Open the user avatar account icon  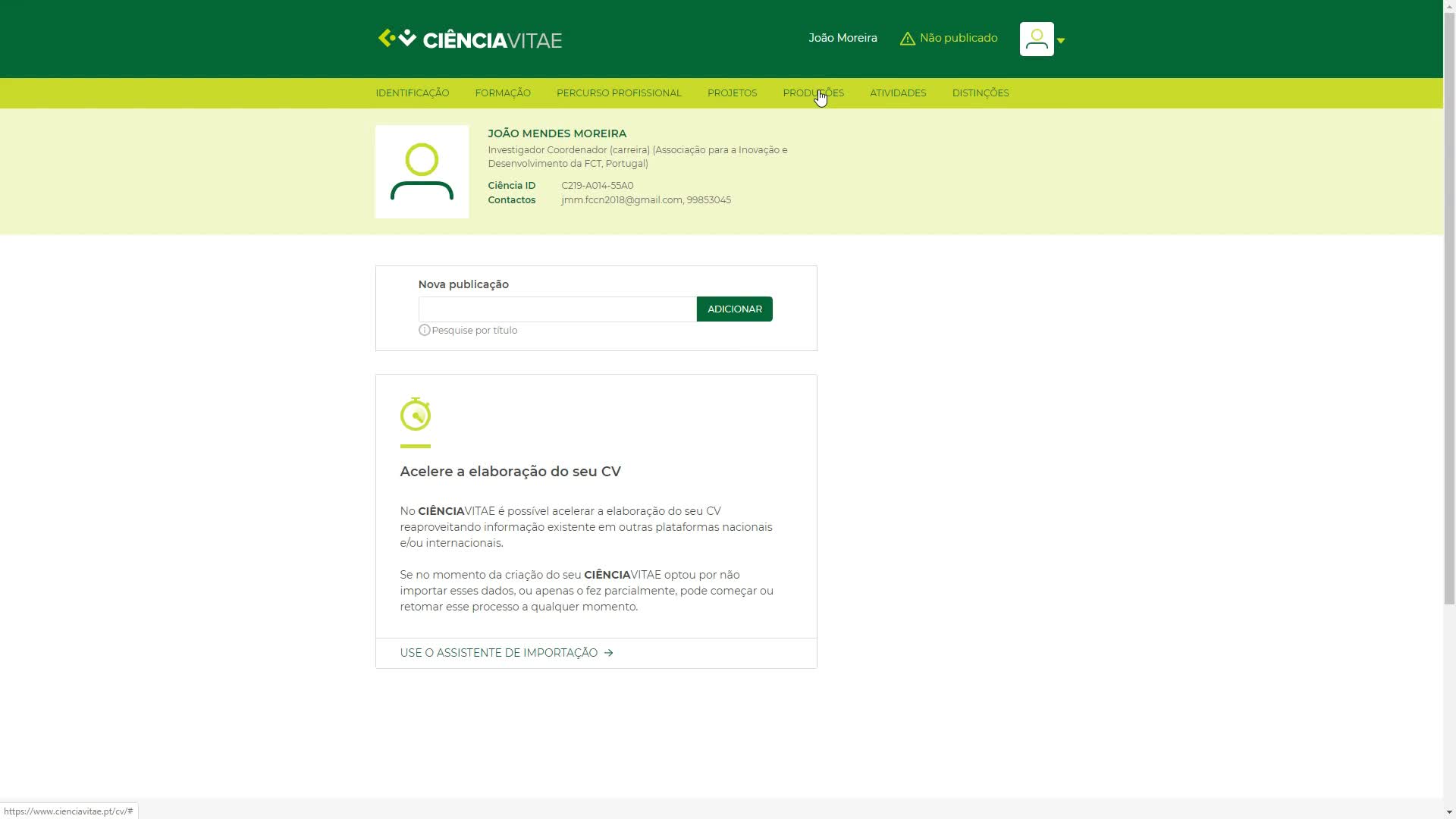click(1037, 39)
